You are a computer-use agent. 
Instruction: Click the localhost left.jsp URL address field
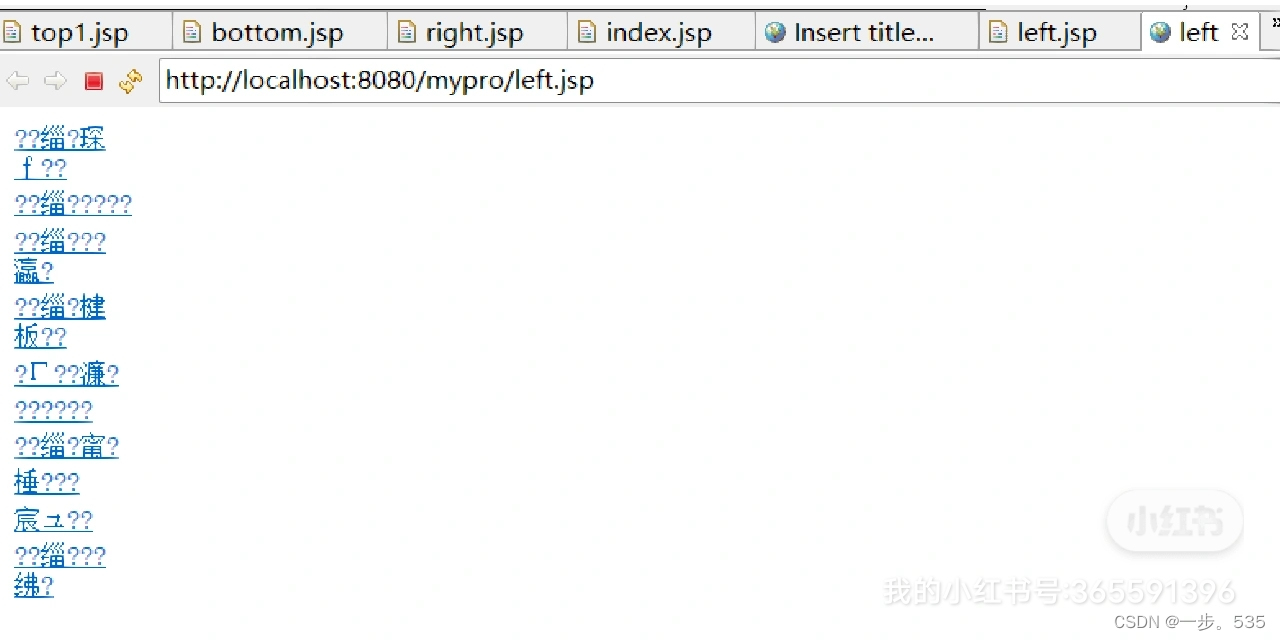pyautogui.click(x=719, y=80)
